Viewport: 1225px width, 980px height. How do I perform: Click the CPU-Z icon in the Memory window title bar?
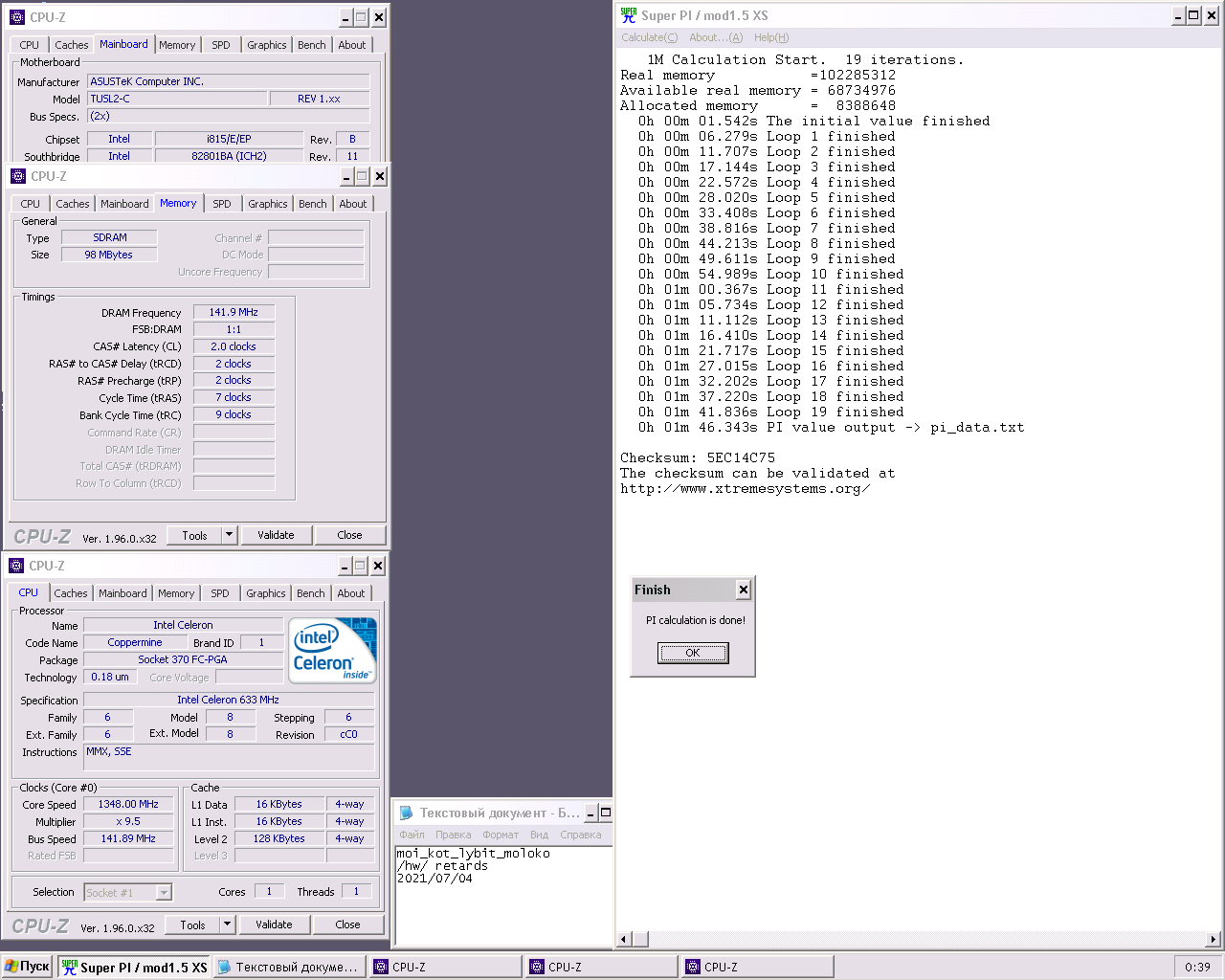tap(18, 176)
